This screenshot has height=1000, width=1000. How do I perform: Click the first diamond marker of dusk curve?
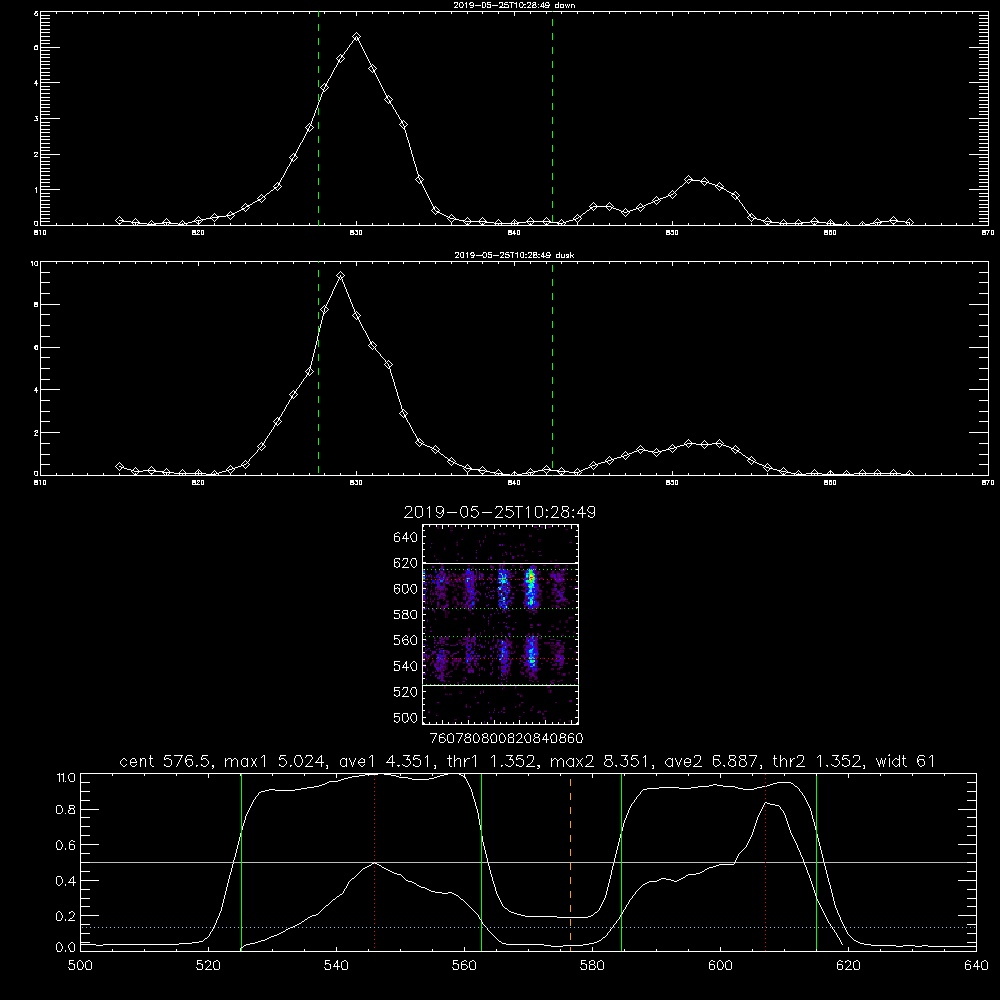point(119,467)
